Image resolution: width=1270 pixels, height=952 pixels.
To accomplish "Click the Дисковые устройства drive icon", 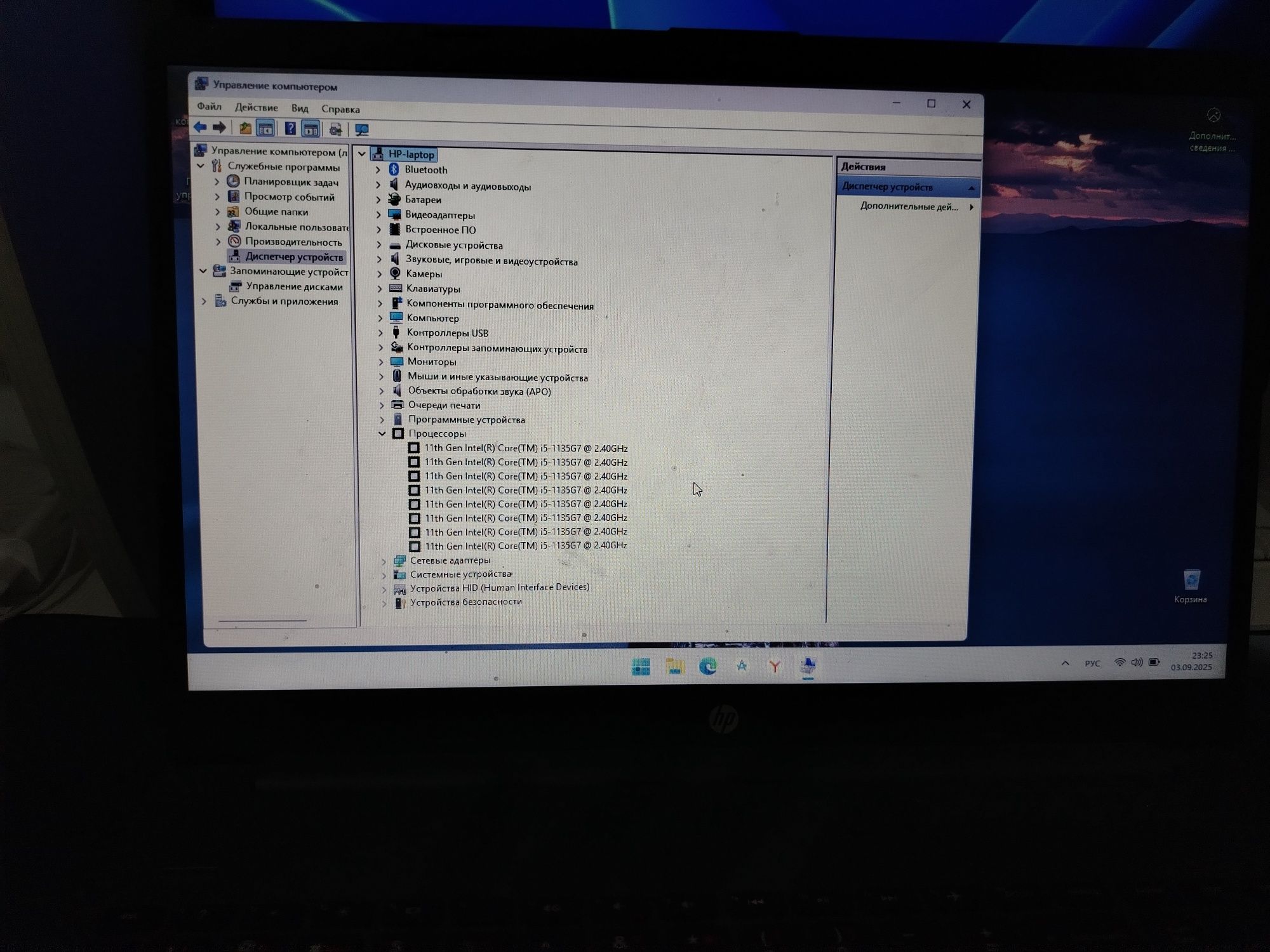I will click(x=395, y=245).
